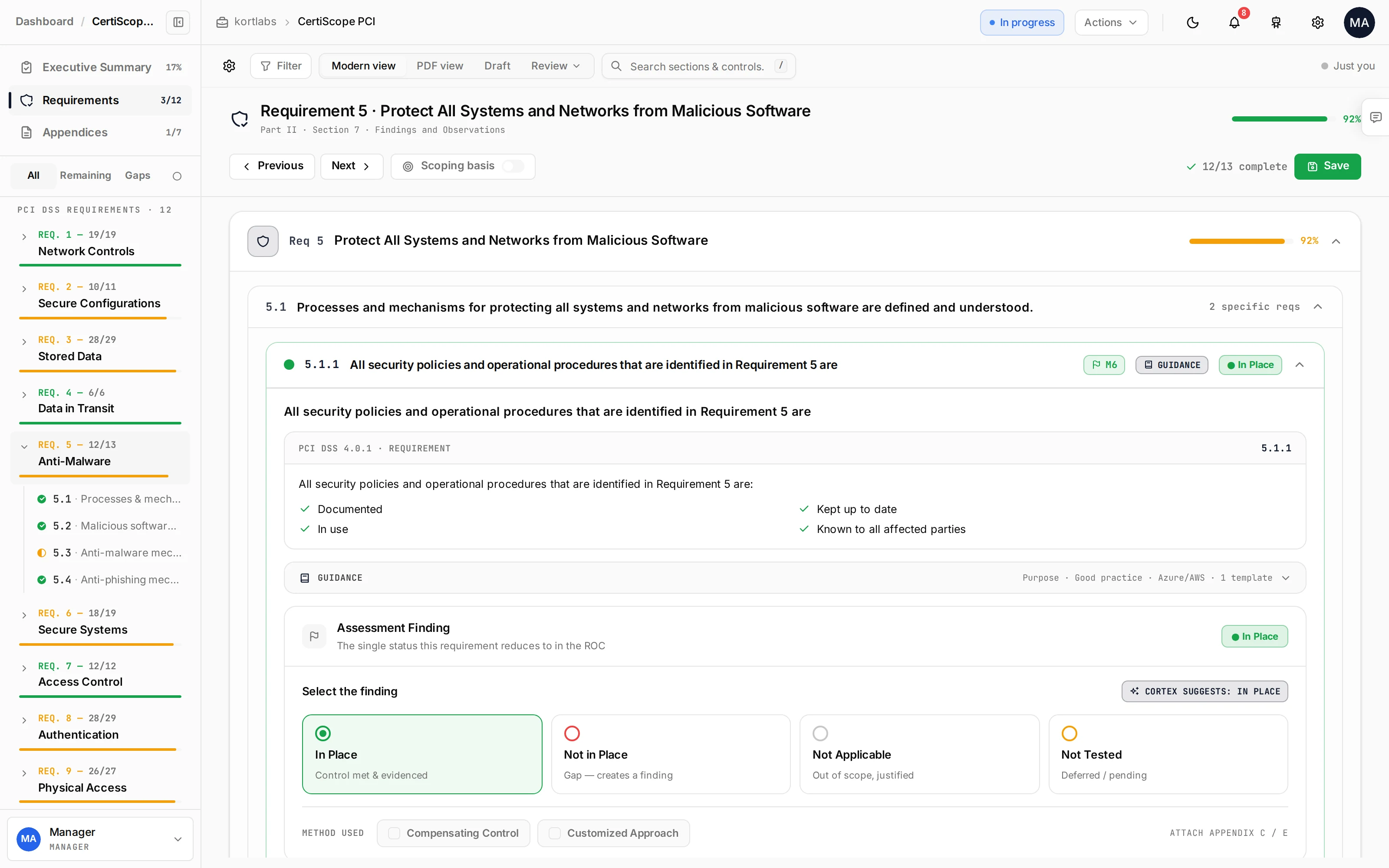Go to Previous requirement

coord(272,167)
